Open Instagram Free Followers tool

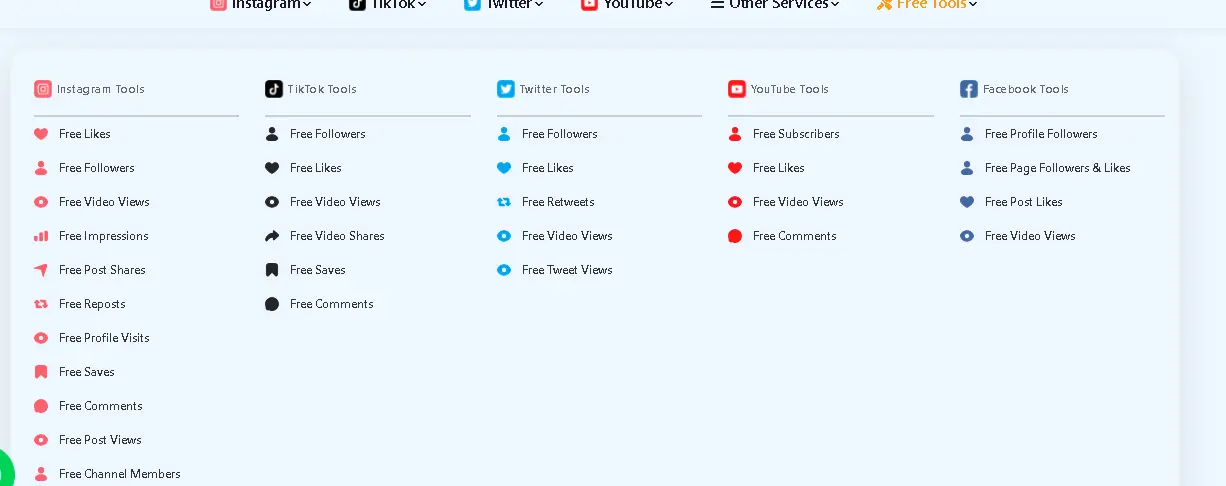click(x=97, y=168)
